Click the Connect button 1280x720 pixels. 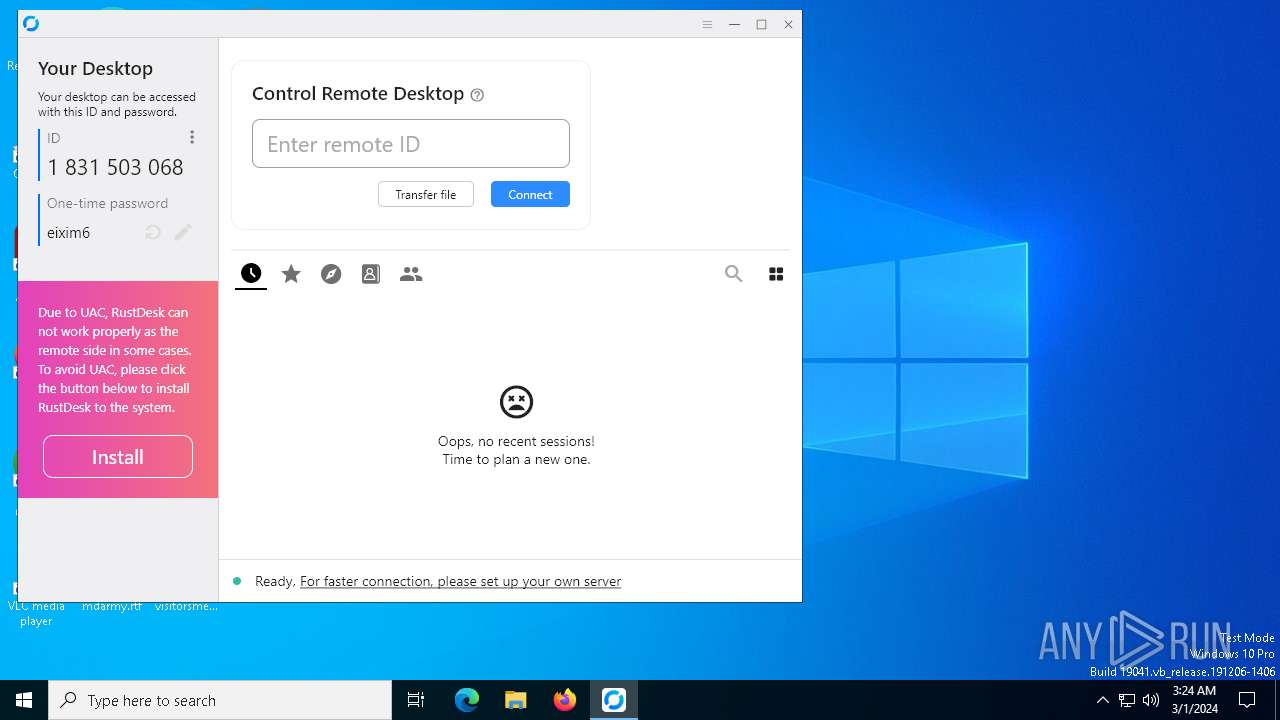click(x=530, y=194)
